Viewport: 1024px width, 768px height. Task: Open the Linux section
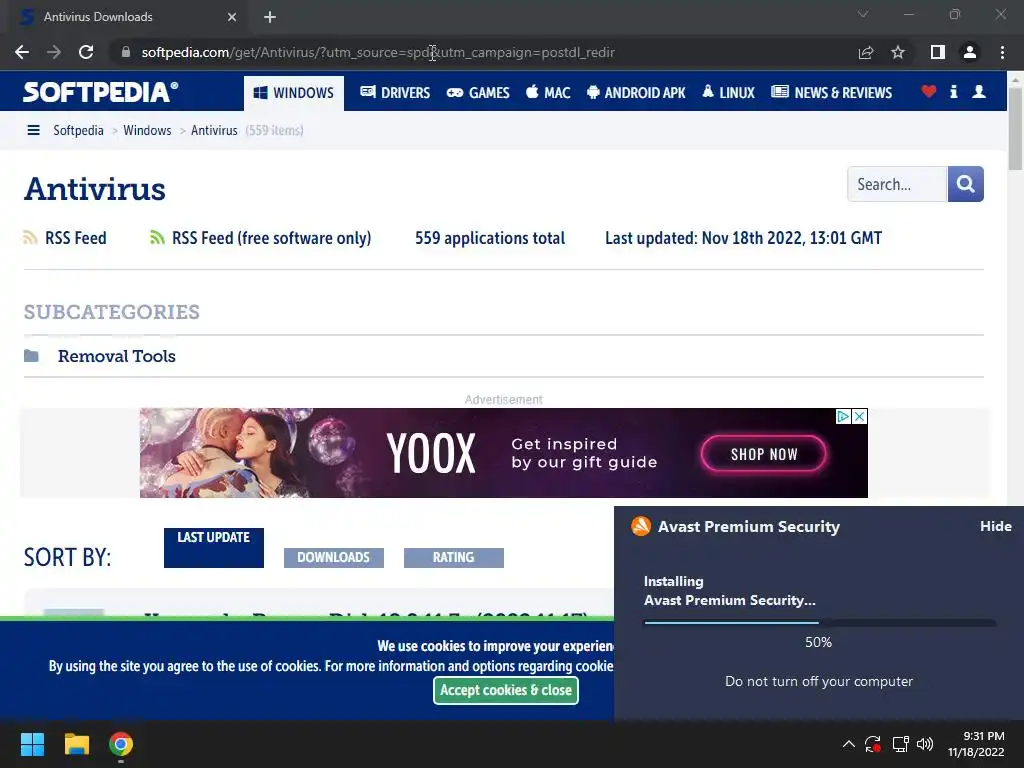tap(728, 93)
